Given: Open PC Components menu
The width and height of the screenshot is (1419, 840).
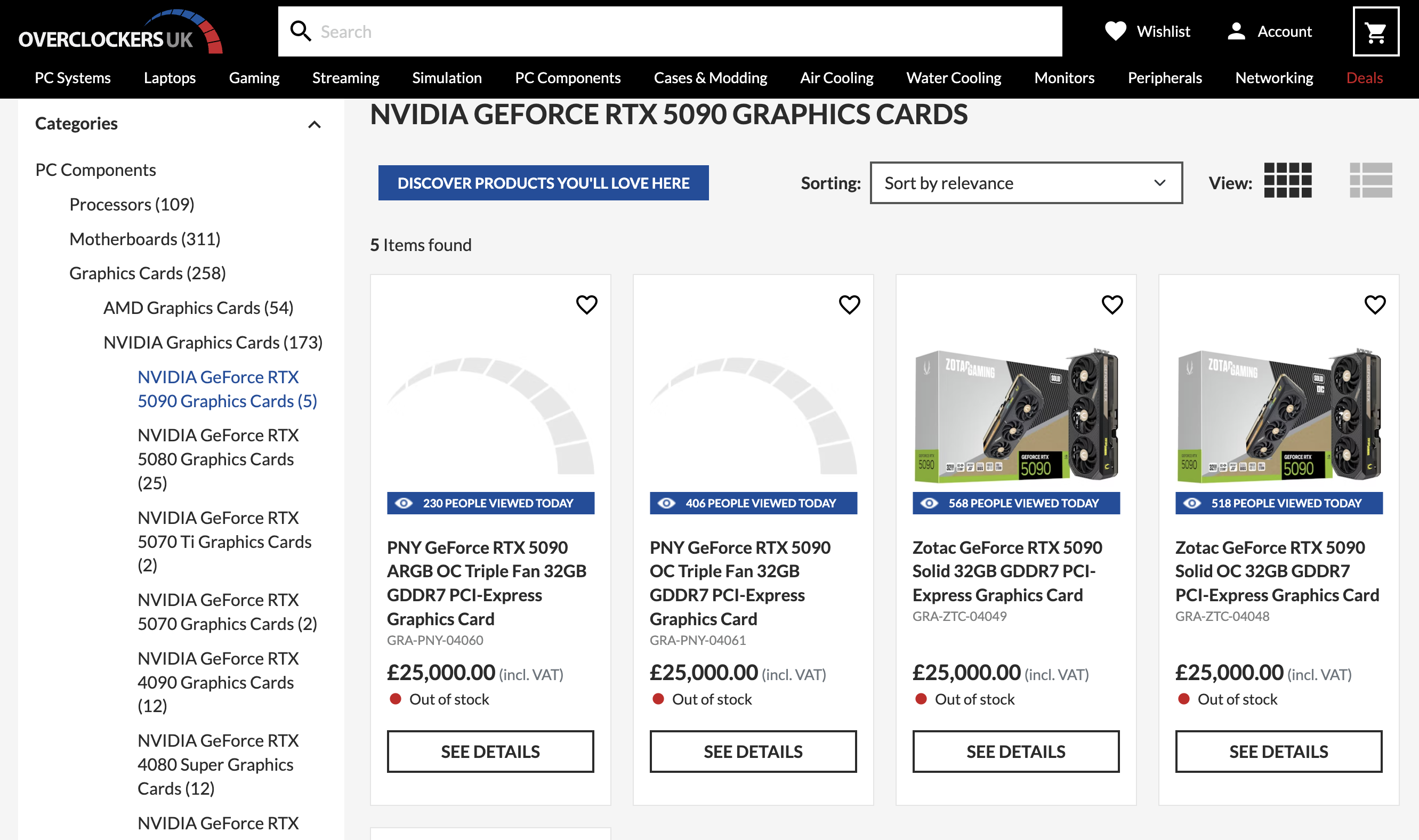Looking at the screenshot, I should [x=568, y=77].
